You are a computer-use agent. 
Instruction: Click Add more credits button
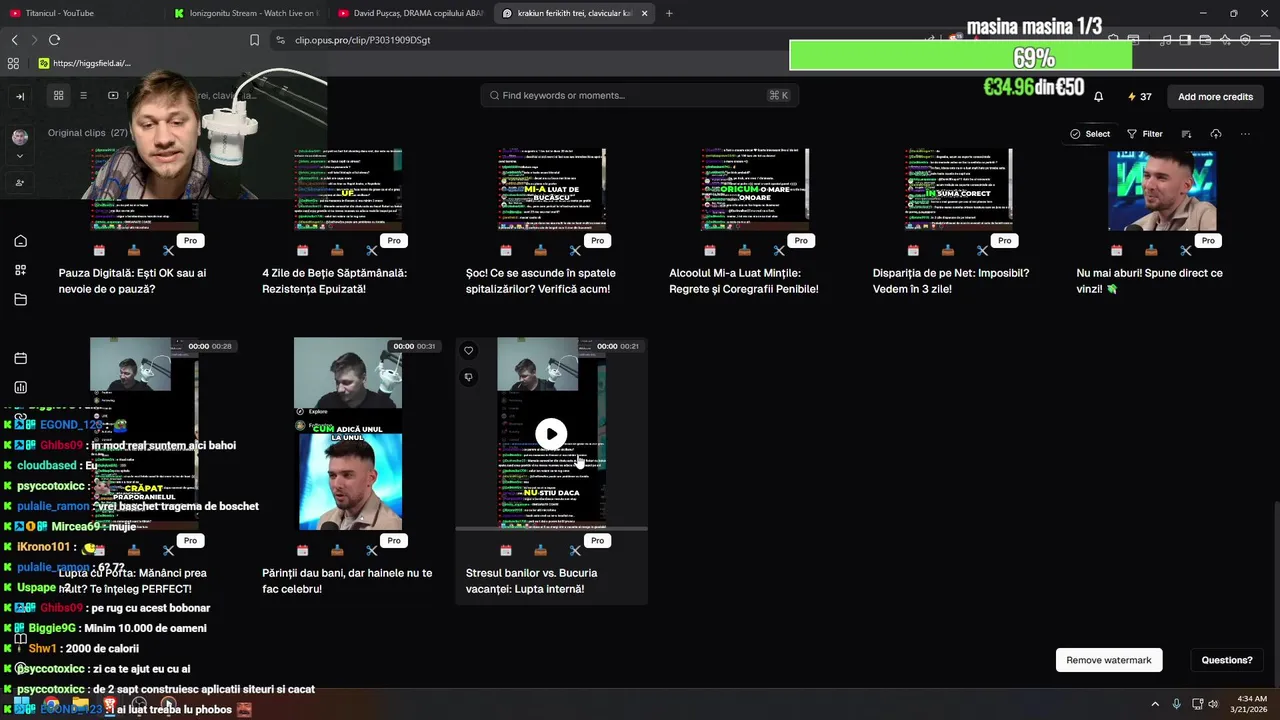coord(1215,97)
